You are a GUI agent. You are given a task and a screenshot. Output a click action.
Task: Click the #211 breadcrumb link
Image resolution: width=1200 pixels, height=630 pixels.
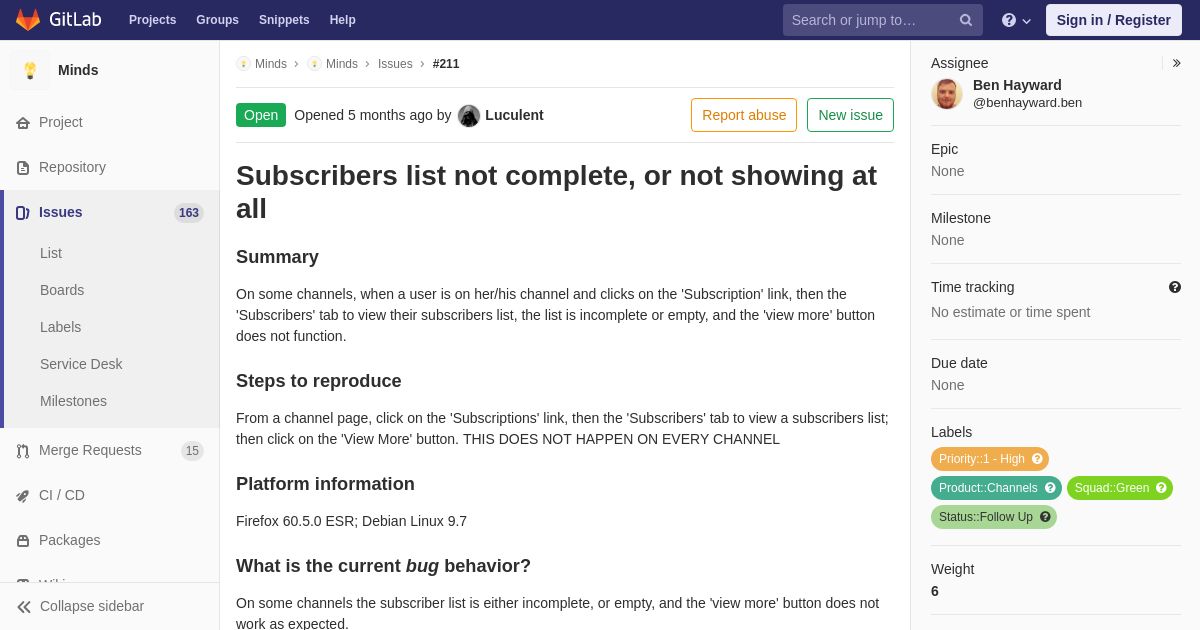446,64
